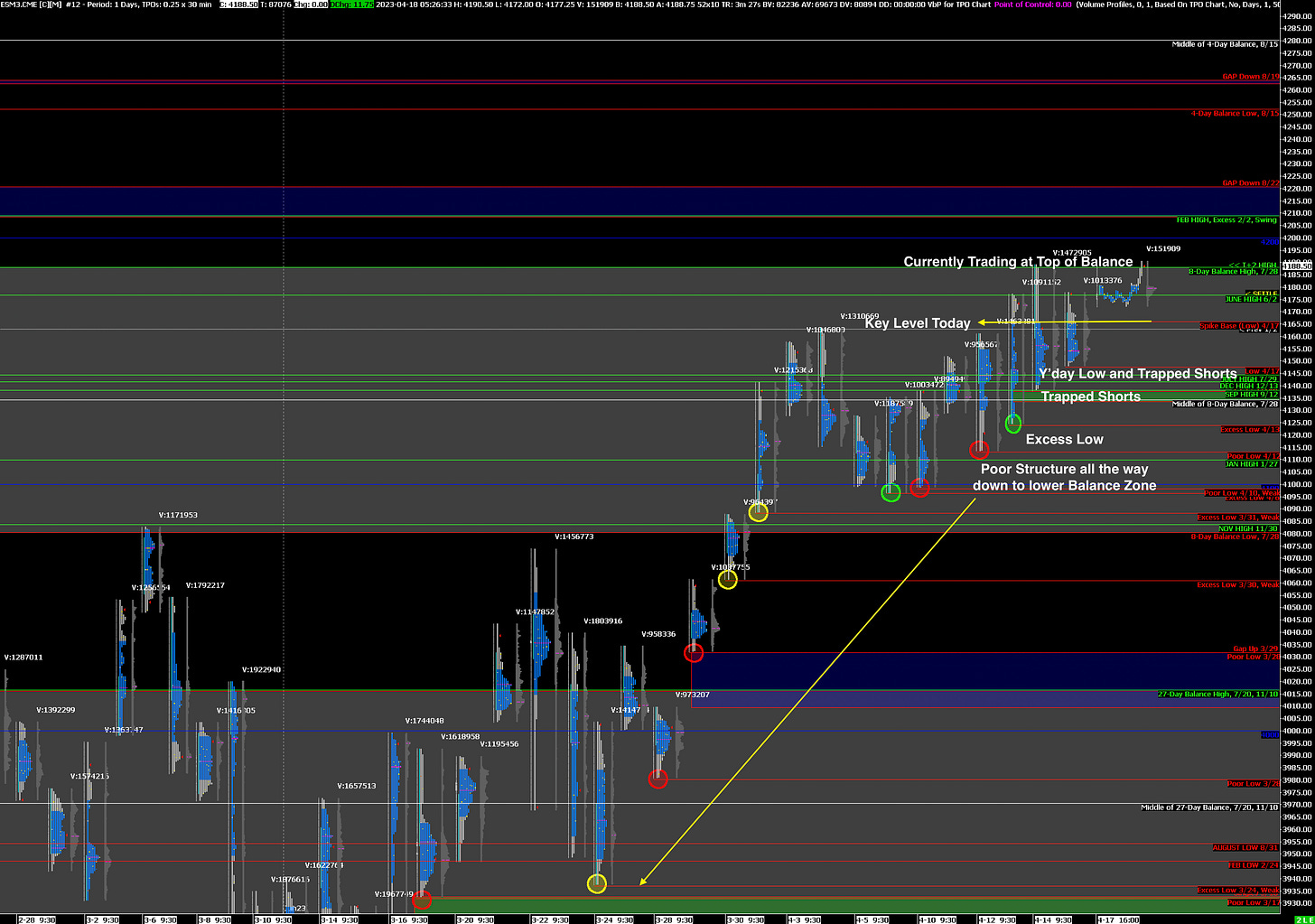Select the volume label V:1013376
Viewport: 1315px width, 924px height.
click(x=1103, y=281)
